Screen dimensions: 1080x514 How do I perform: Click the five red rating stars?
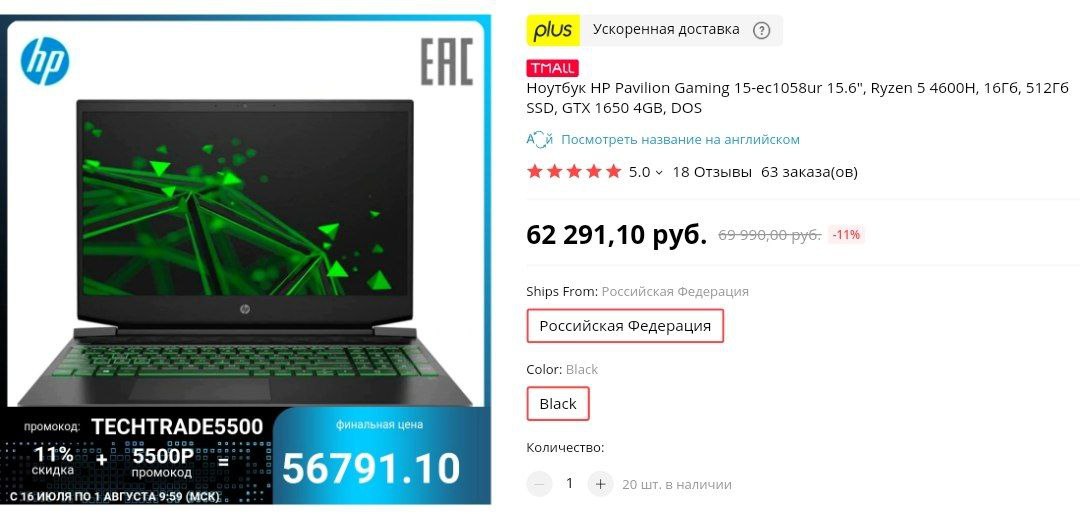[x=574, y=172]
